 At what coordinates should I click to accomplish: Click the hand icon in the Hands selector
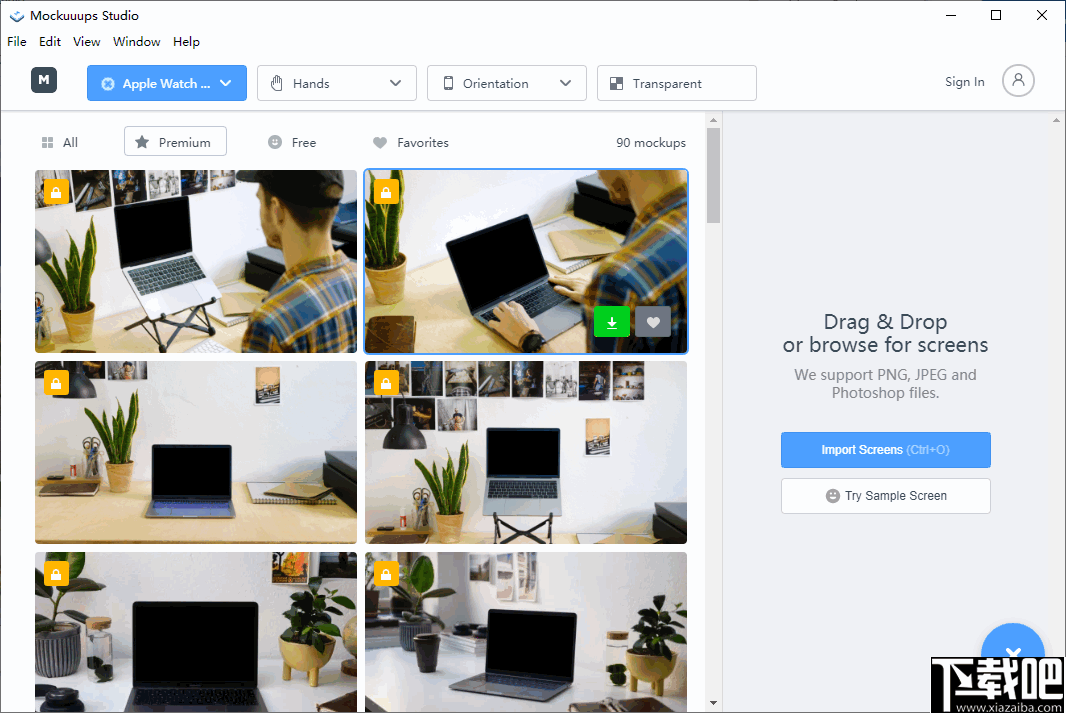(276, 83)
